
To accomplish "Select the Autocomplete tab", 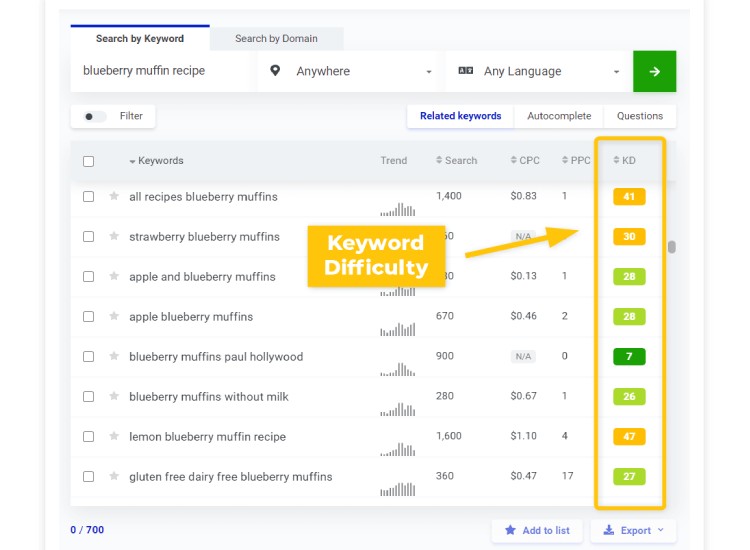I will pyautogui.click(x=559, y=116).
